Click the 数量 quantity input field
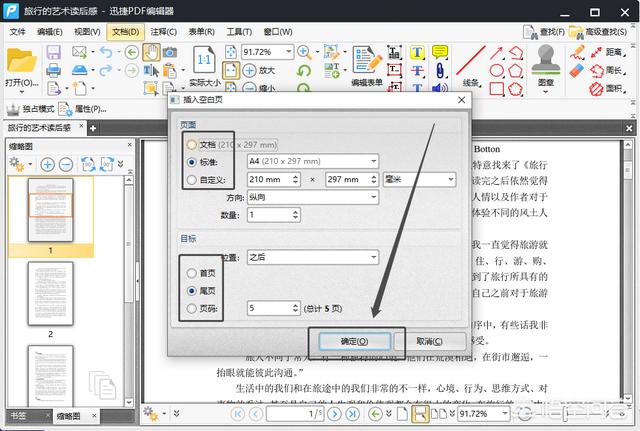 pos(269,215)
